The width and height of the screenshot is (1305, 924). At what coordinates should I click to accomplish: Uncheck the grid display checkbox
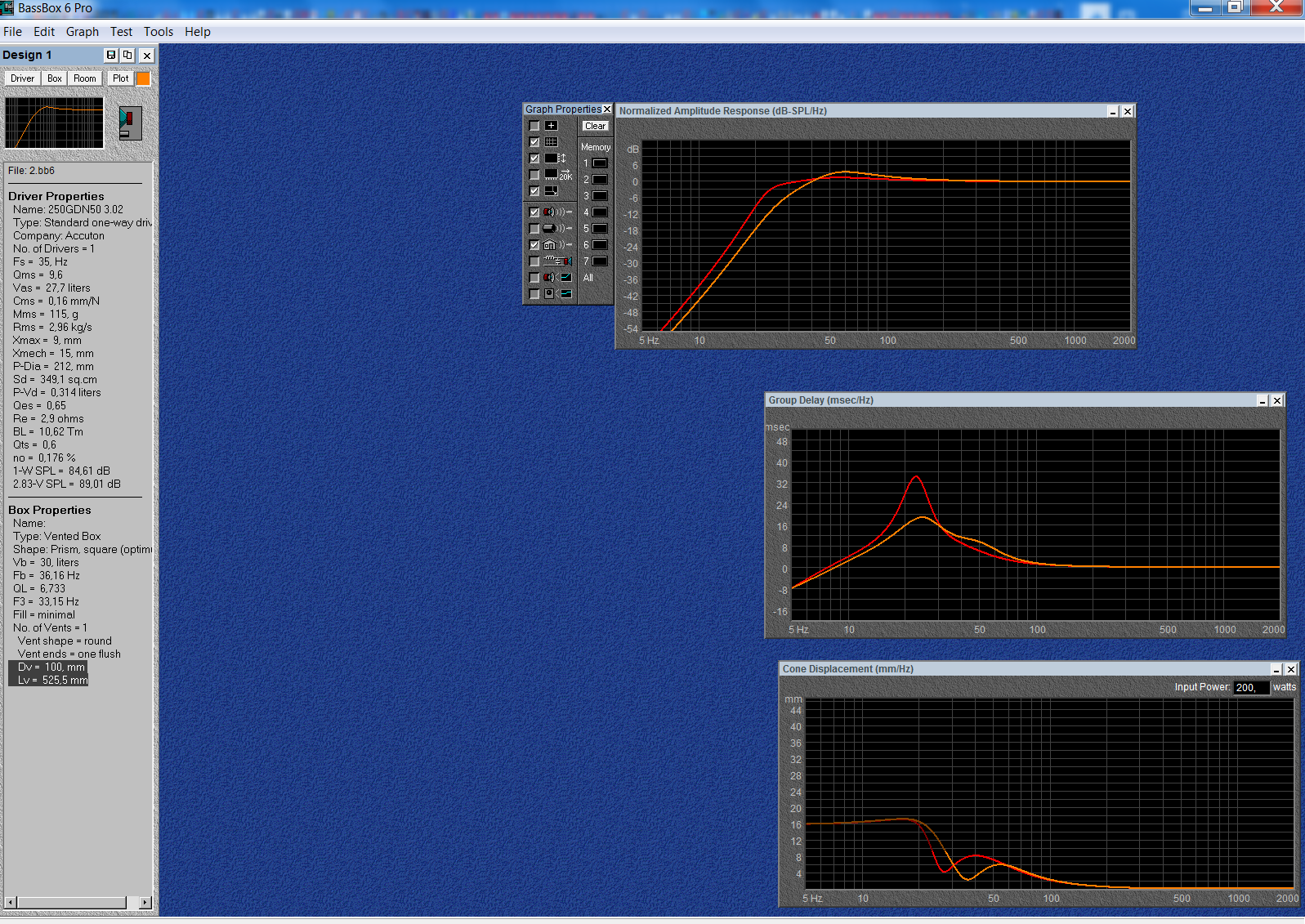point(534,142)
